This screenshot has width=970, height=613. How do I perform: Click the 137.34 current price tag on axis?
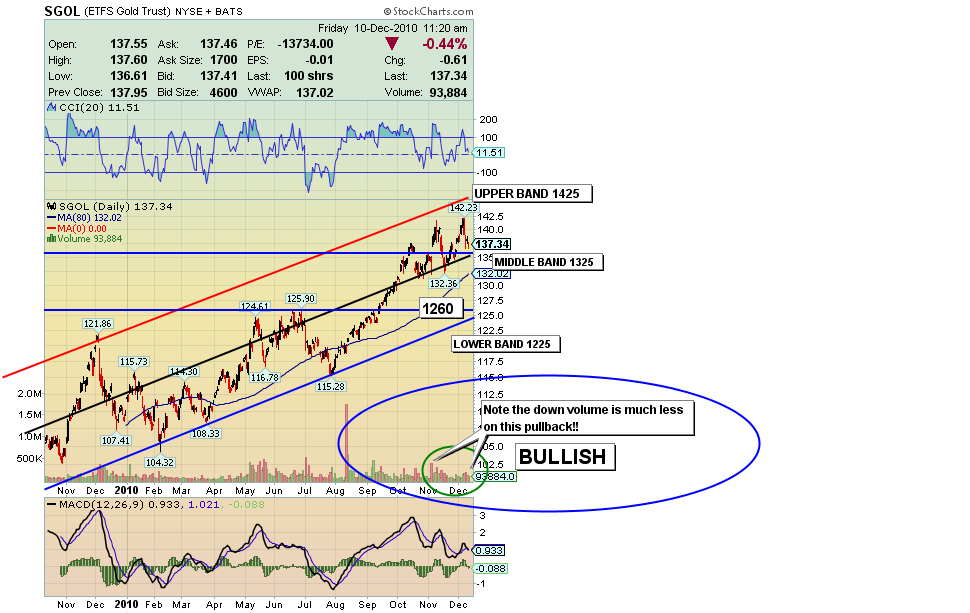492,244
